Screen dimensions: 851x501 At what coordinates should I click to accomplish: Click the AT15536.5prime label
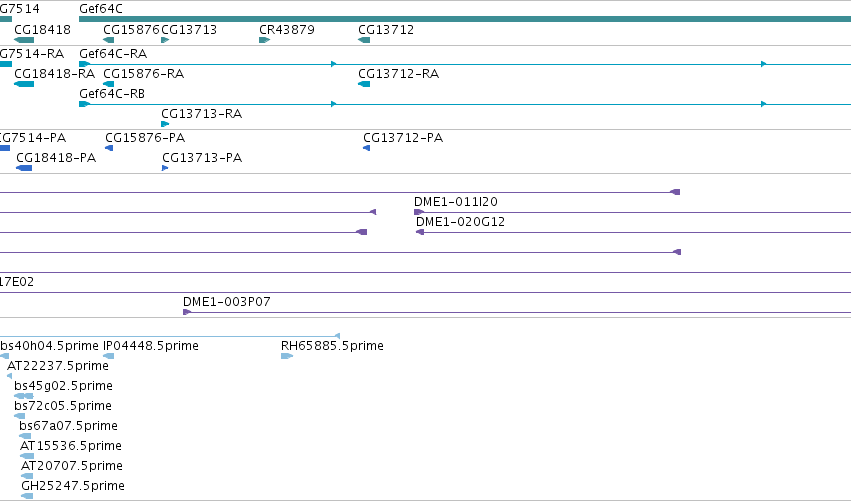71,446
